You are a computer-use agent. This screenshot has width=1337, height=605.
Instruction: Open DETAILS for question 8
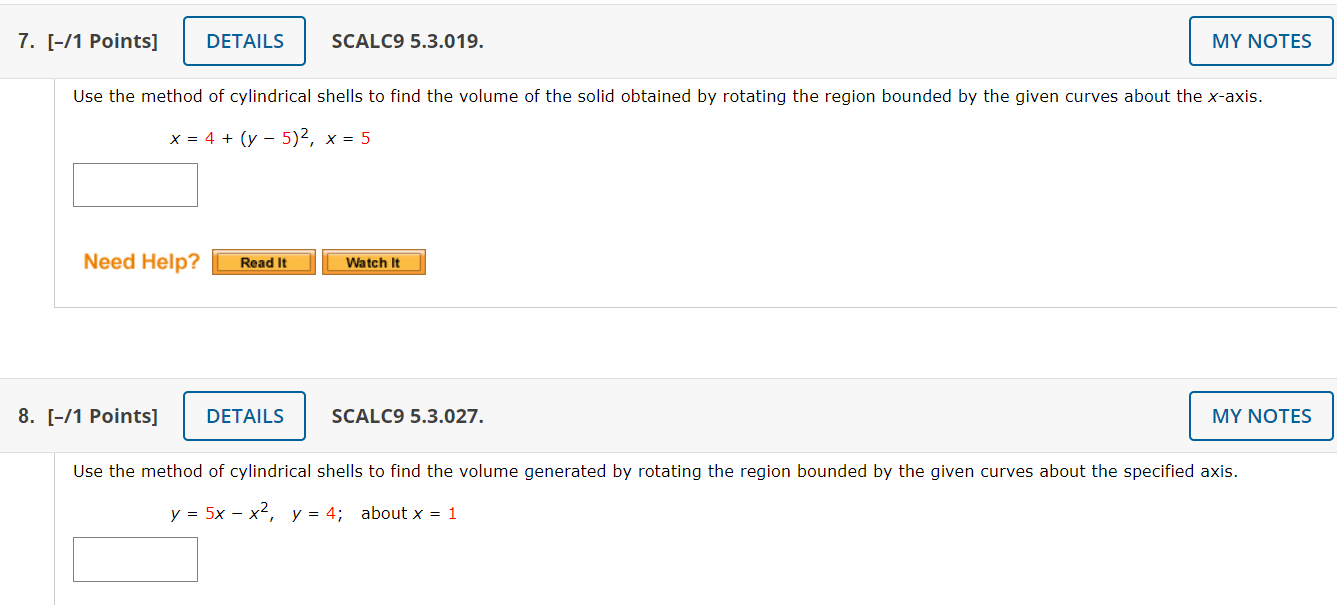tap(244, 416)
